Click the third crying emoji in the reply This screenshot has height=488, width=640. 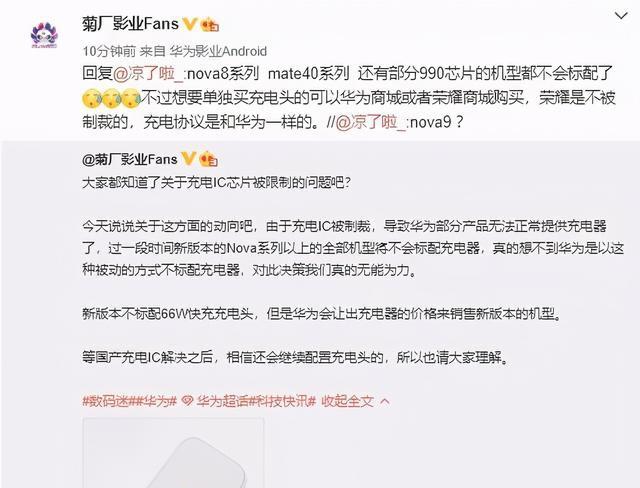click(132, 98)
